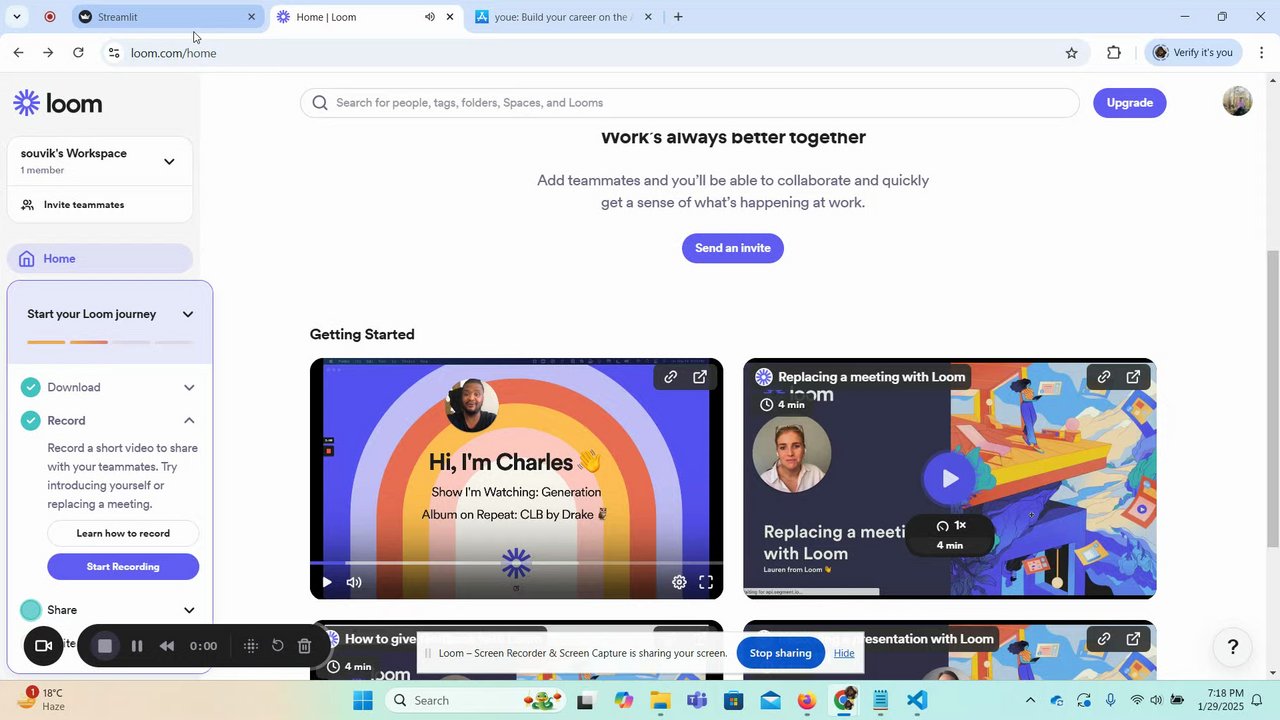The width and height of the screenshot is (1280, 720).
Task: Expand the Share step
Action: [x=189, y=610]
